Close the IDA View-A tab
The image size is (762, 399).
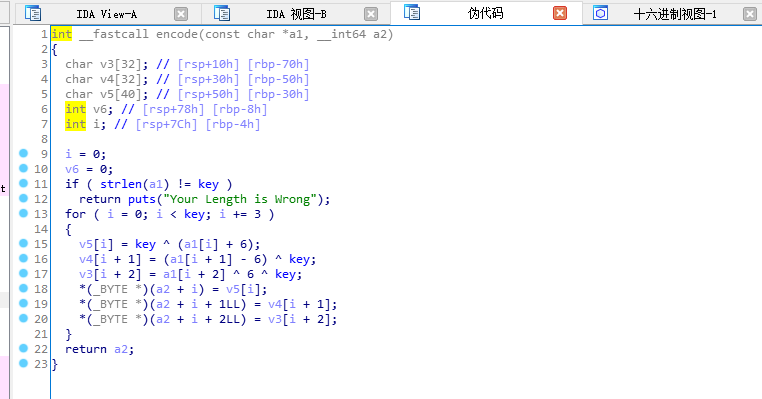[181, 14]
